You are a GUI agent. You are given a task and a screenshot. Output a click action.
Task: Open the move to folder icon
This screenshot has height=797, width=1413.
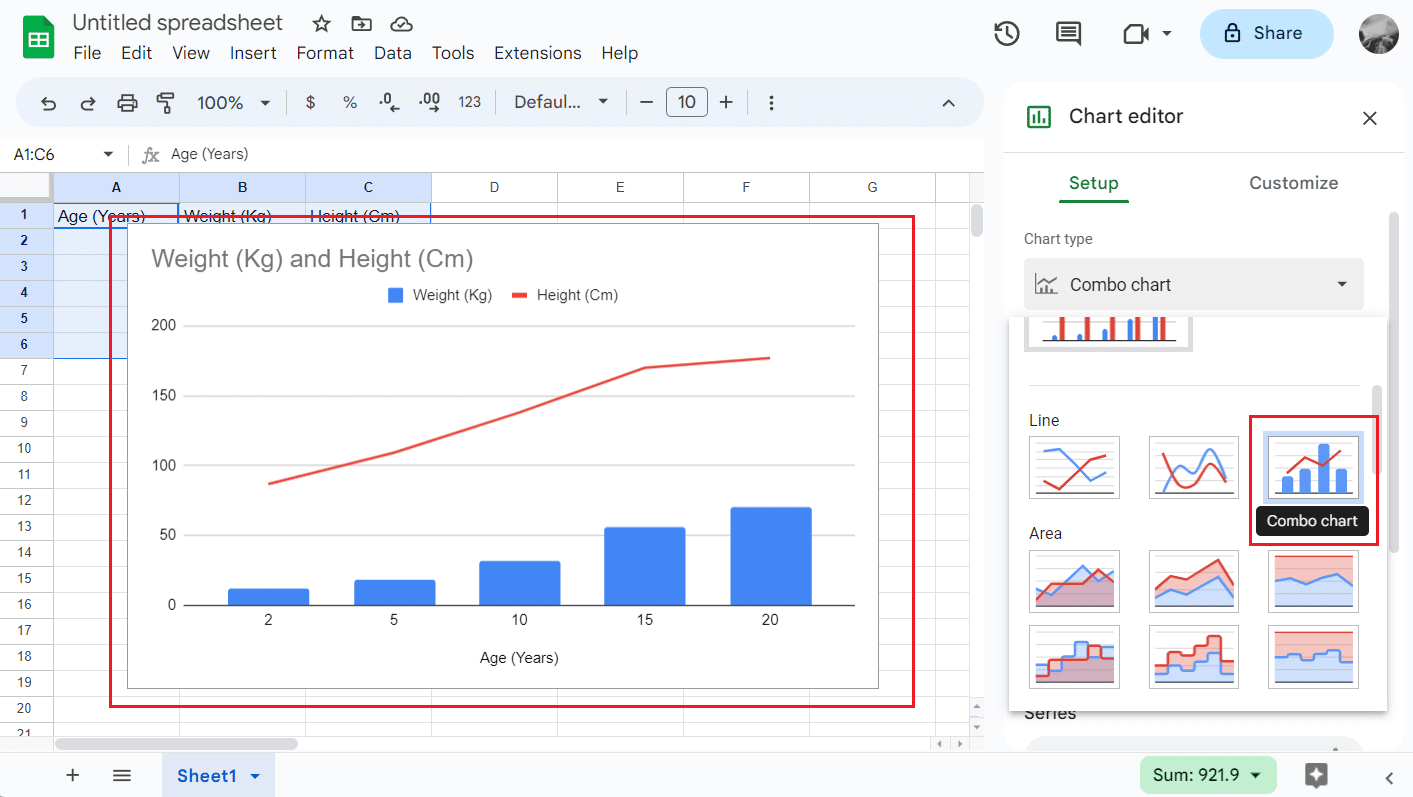pos(361,23)
